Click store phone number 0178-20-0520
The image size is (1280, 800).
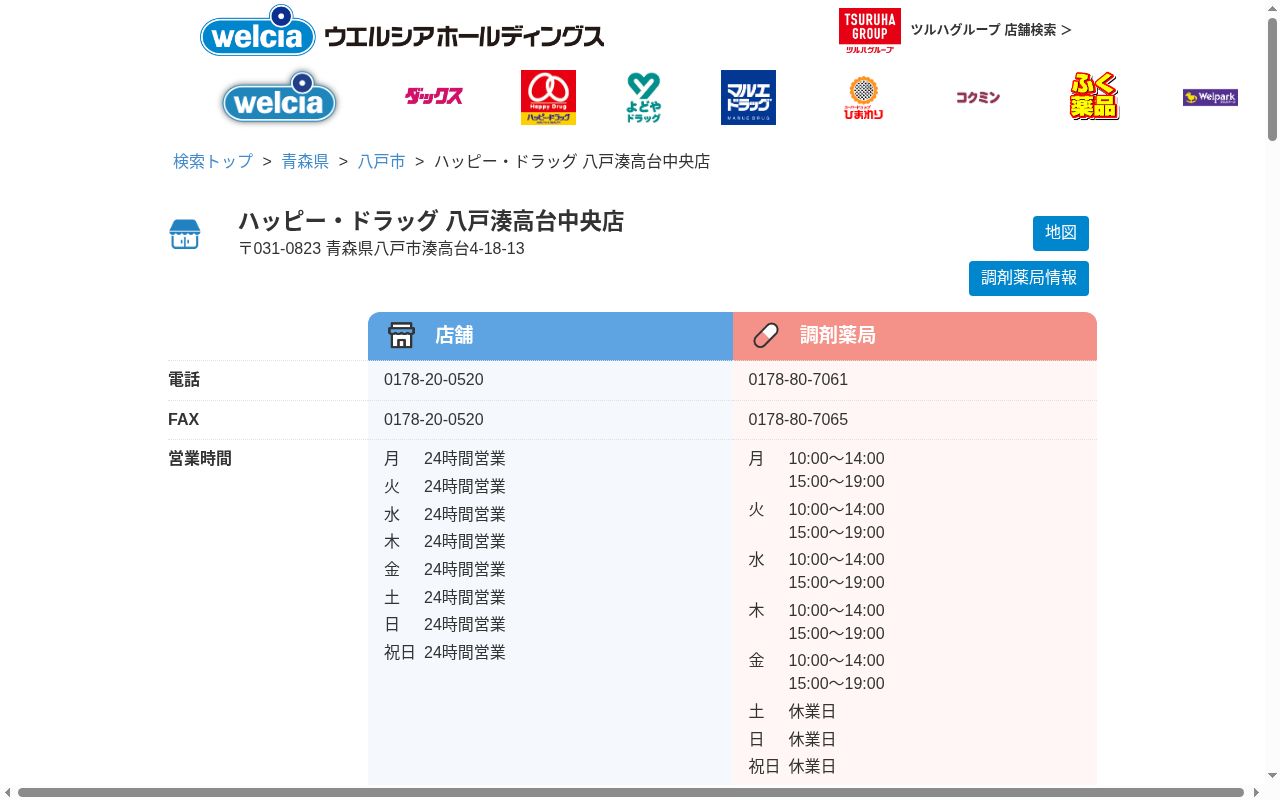[434, 380]
